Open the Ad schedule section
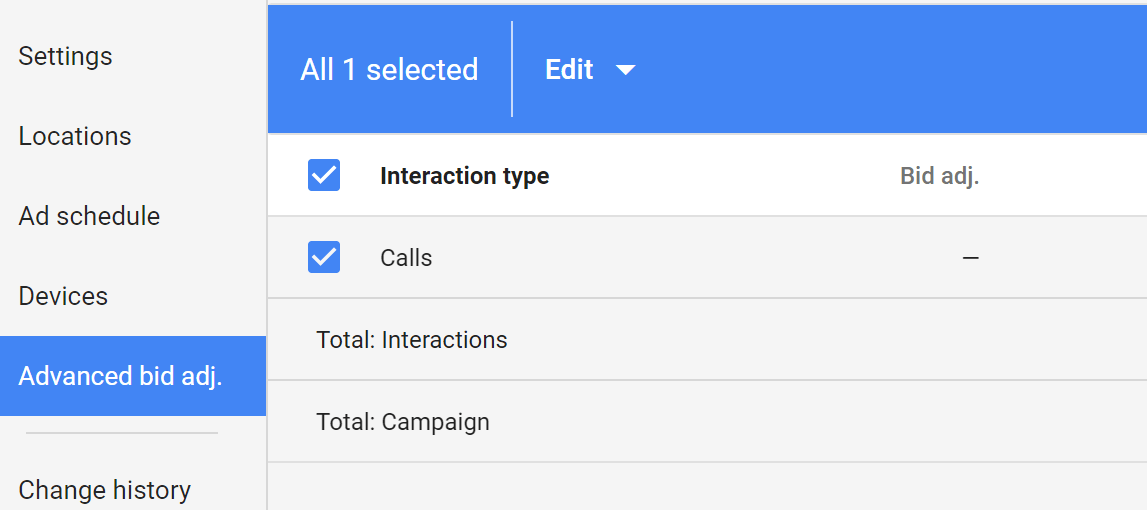 (x=89, y=216)
